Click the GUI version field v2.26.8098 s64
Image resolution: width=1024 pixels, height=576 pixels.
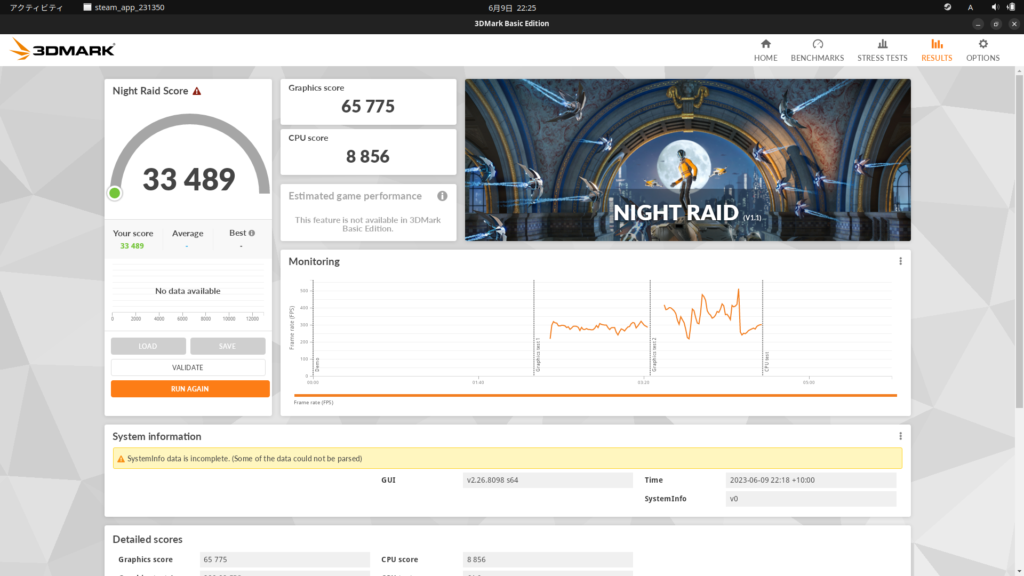[547, 480]
